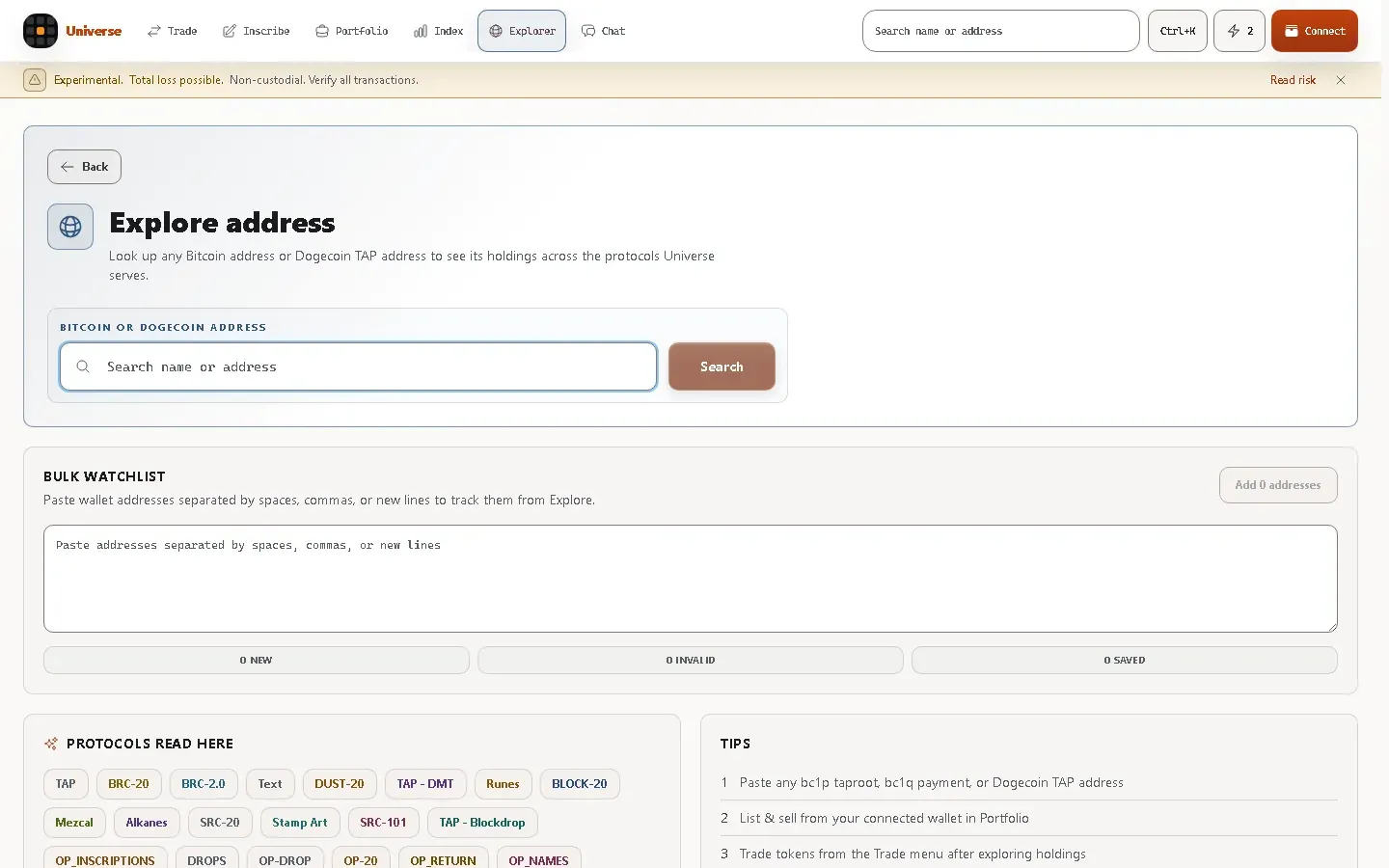Select the OP_RETURN protocol chip

pyautogui.click(x=443, y=858)
